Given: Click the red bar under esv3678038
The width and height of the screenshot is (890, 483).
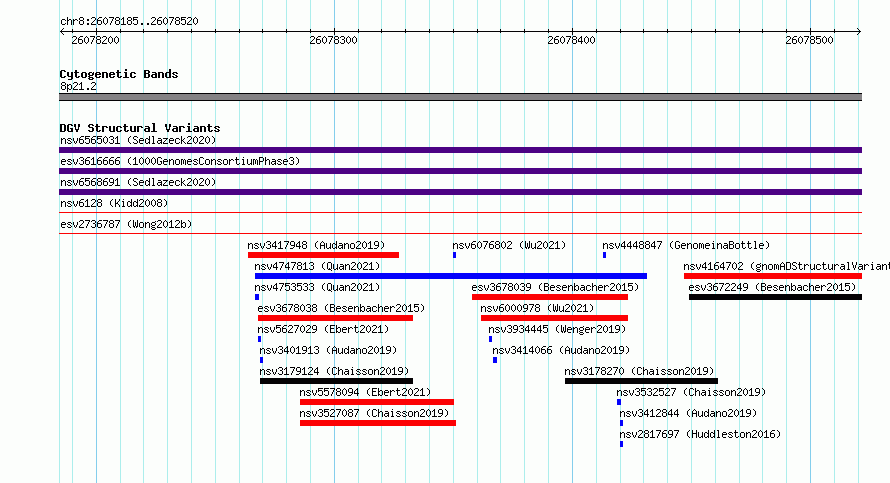Looking at the screenshot, I should pos(335,318).
